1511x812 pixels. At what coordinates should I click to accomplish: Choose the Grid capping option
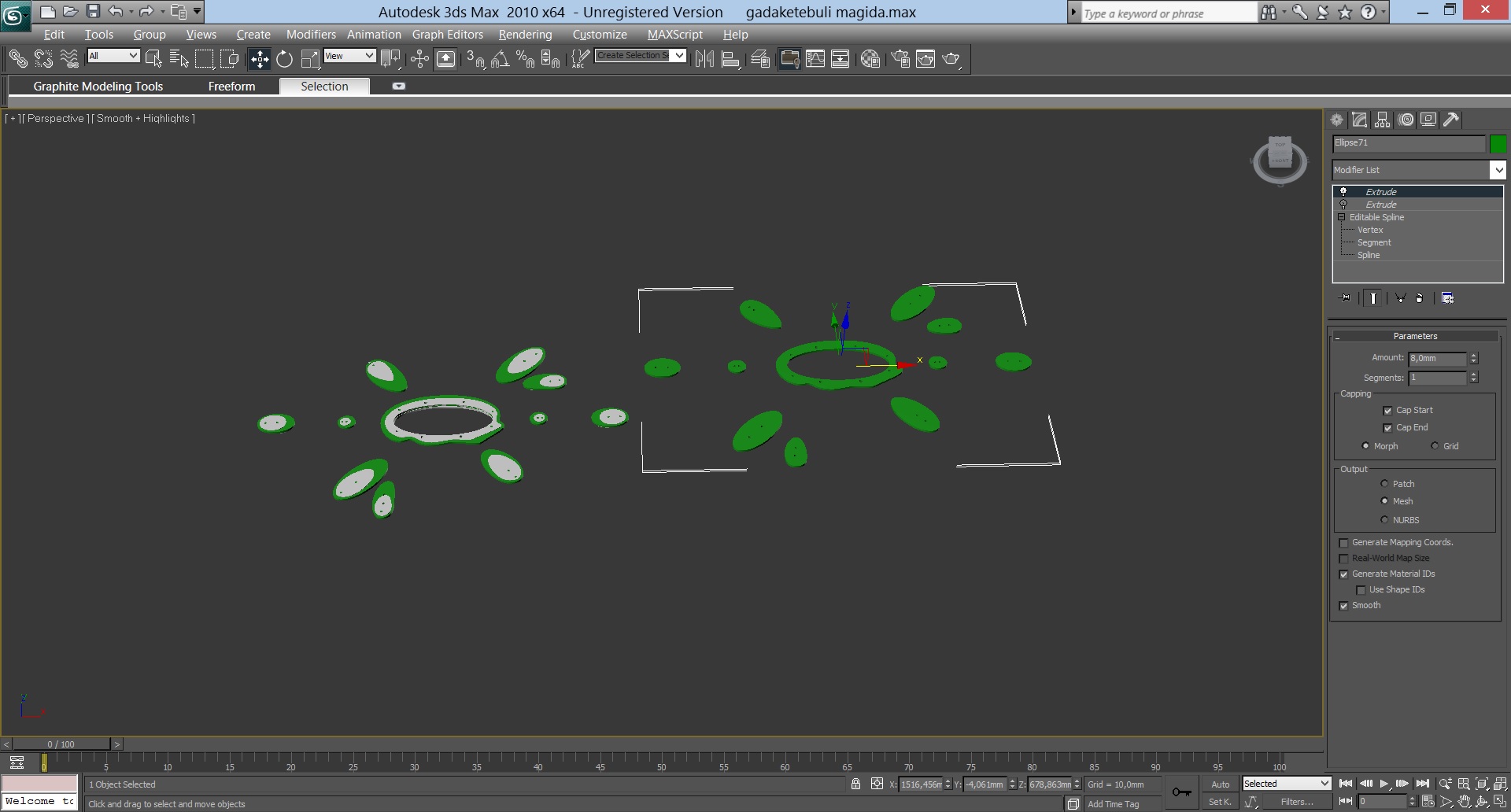[1435, 446]
